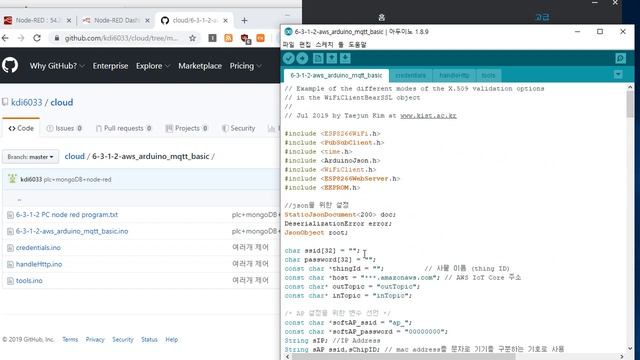
Task: Click the Arduino editor horizontal scrollbar
Action: [x=404, y=357]
